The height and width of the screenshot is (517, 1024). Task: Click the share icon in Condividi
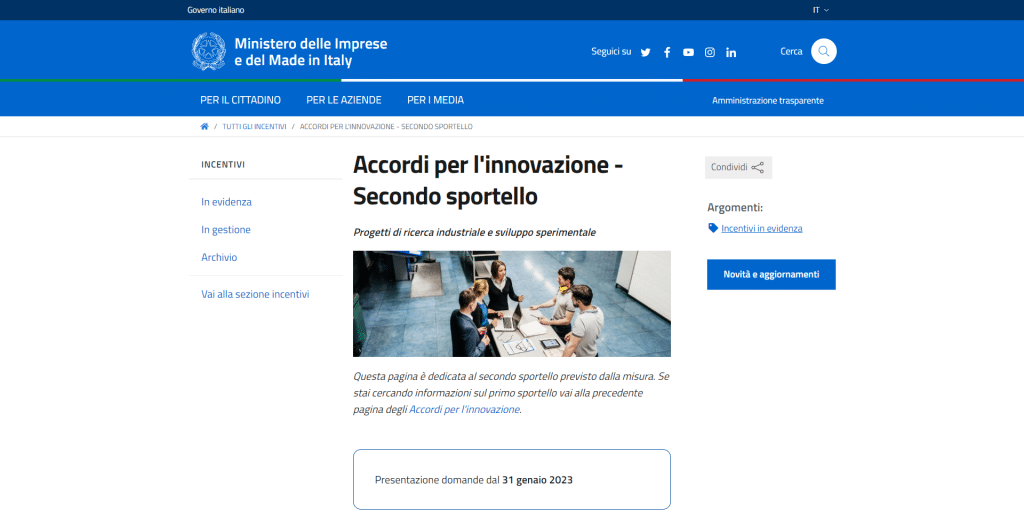(x=758, y=168)
